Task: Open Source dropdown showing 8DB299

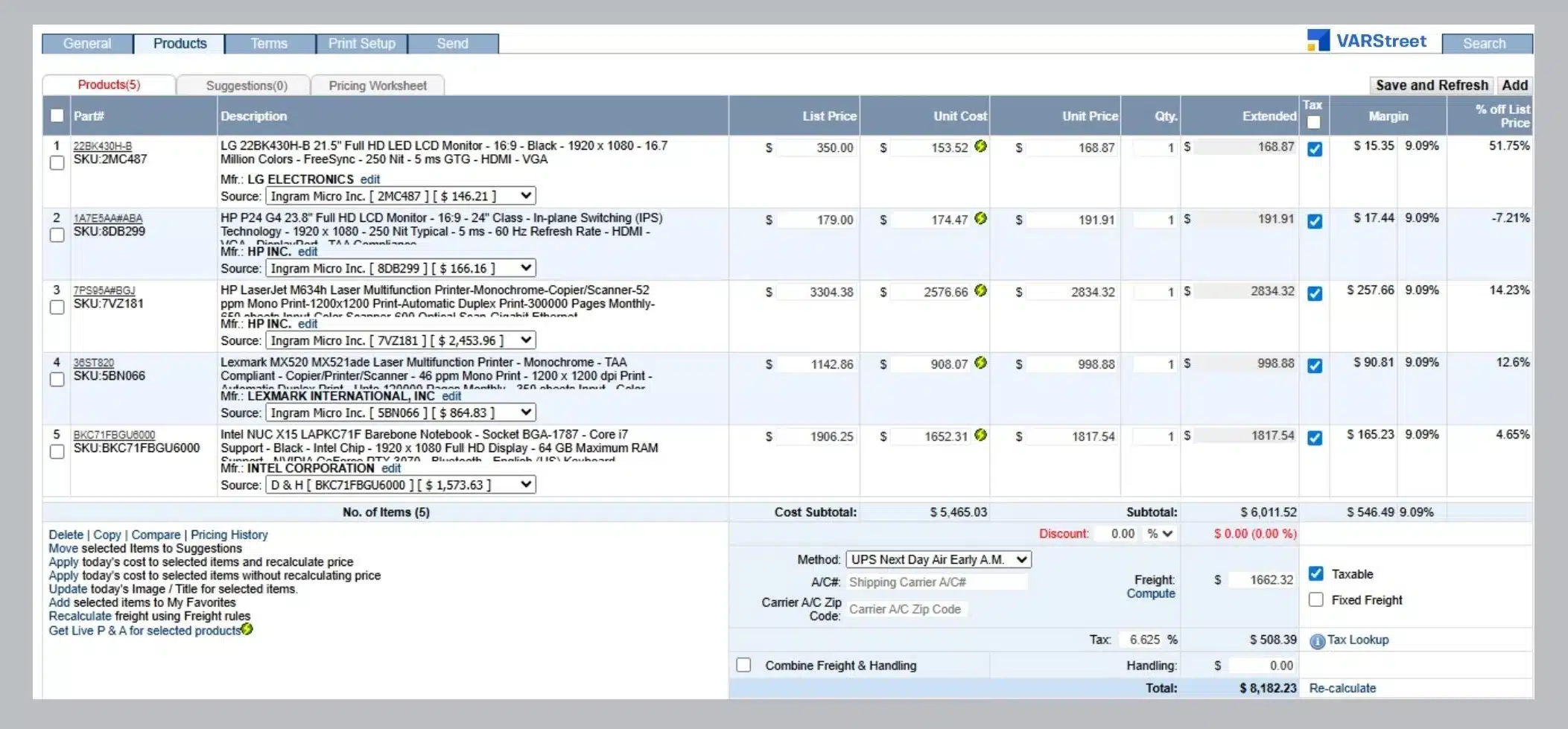Action: click(400, 268)
